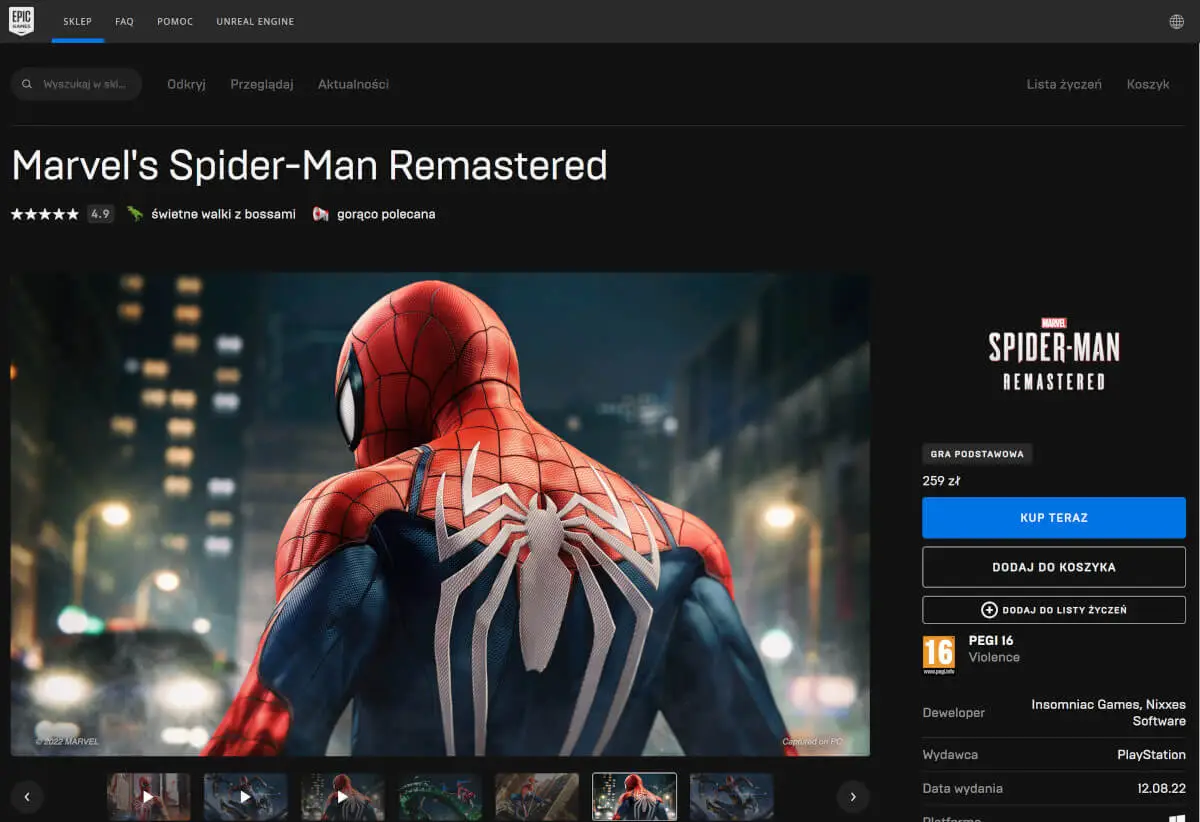
Task: Open the Przeglądaj section
Action: (261, 84)
